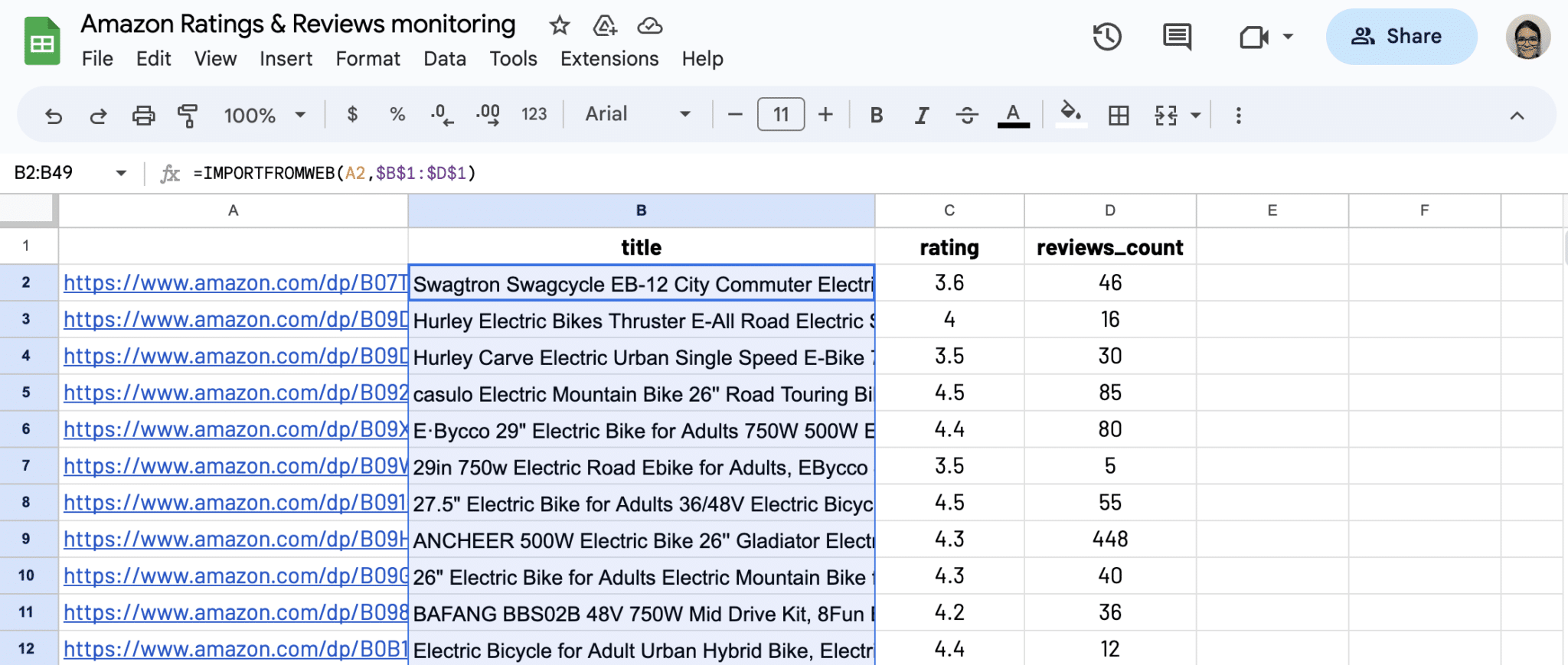
Task: Open the Data menu
Action: [x=444, y=59]
